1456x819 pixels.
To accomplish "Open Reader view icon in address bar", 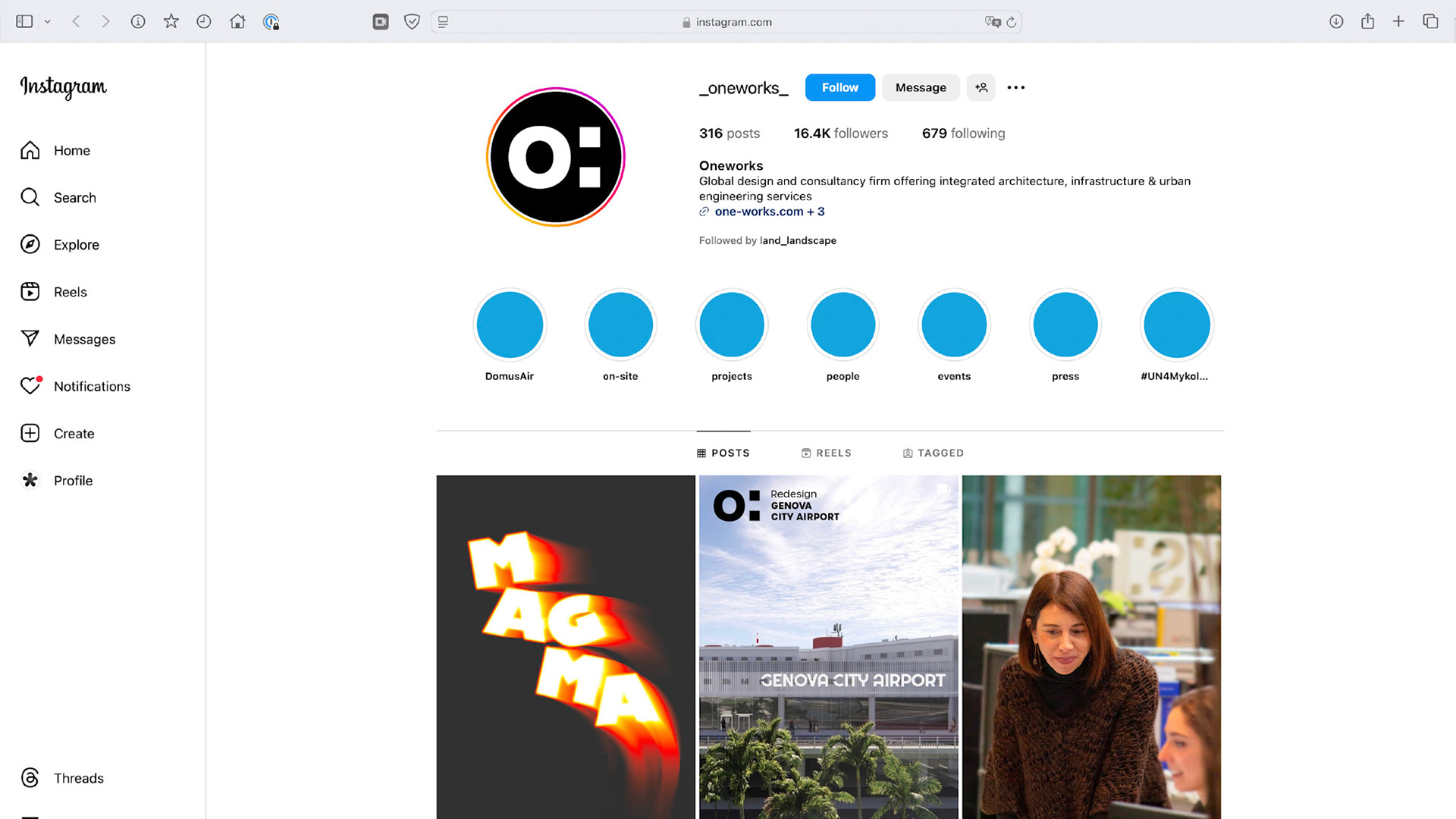I will tap(444, 22).
